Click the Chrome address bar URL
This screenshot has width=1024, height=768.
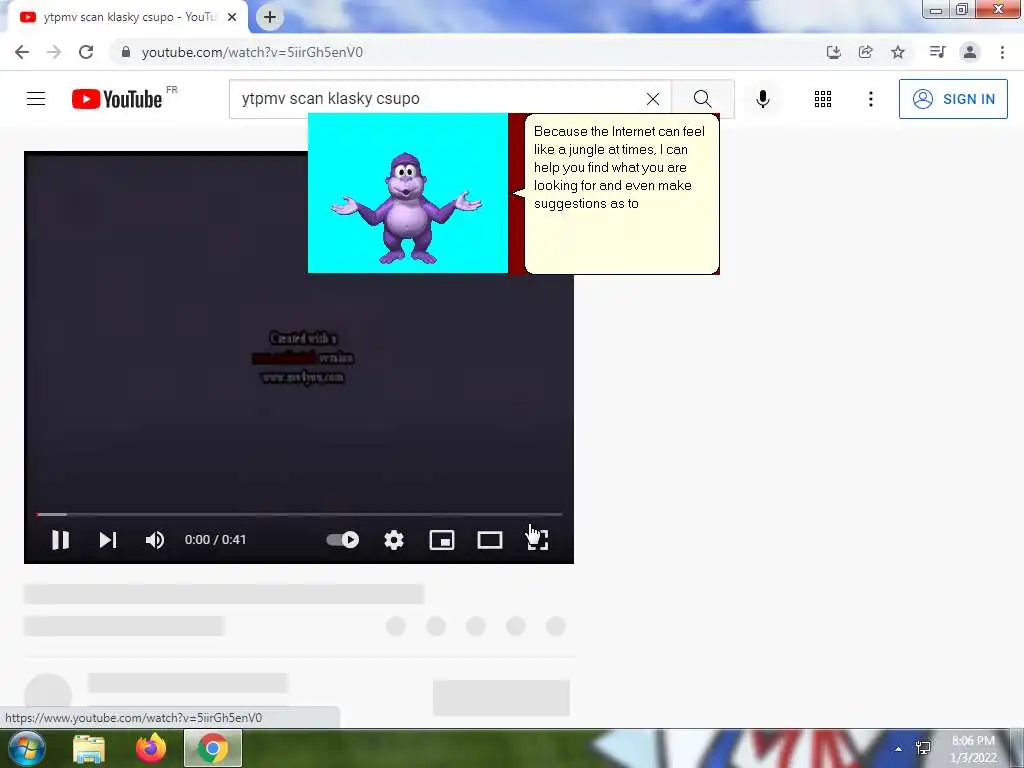252,52
